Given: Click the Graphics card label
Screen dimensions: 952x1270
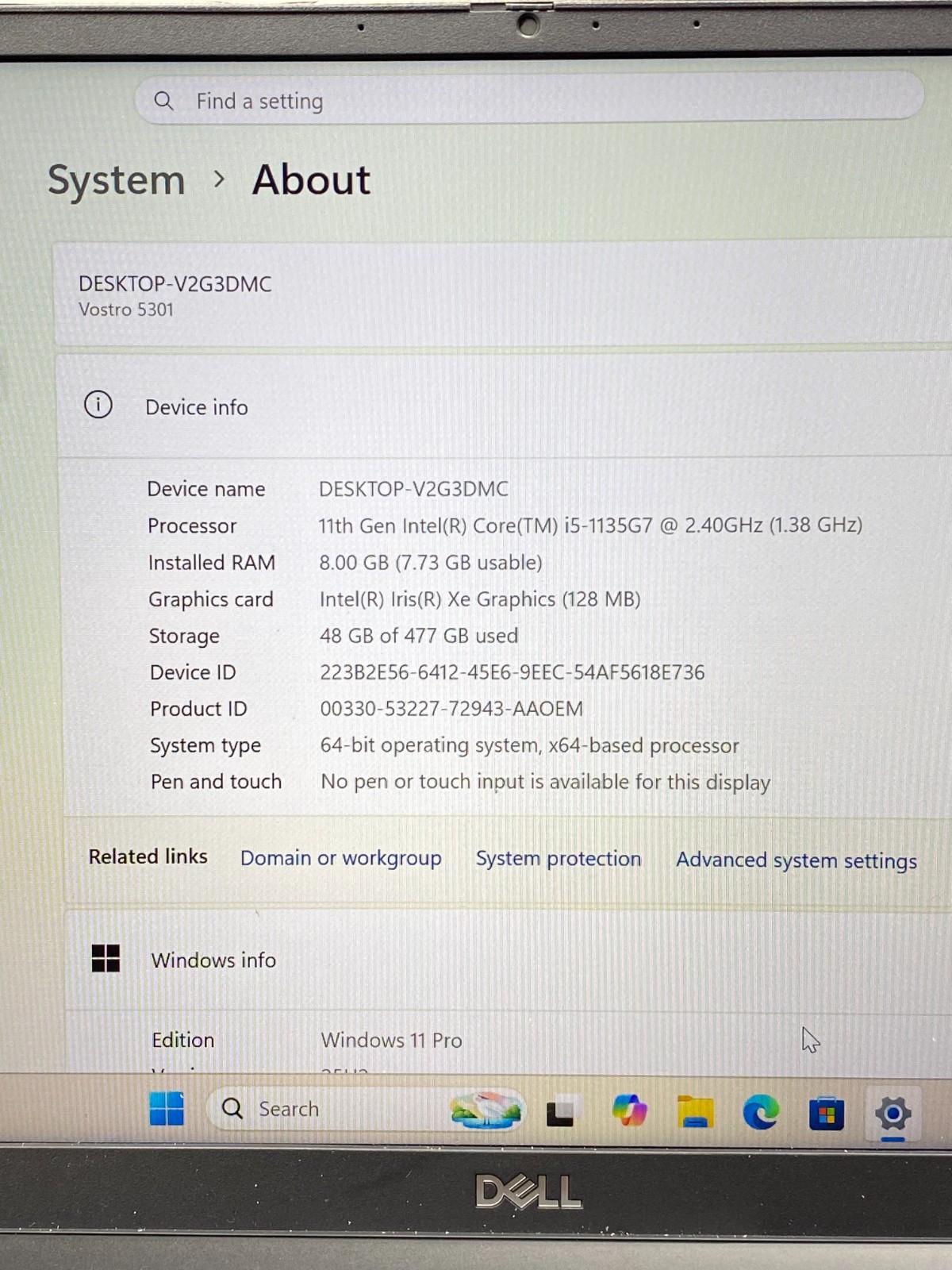Looking at the screenshot, I should coord(211,600).
